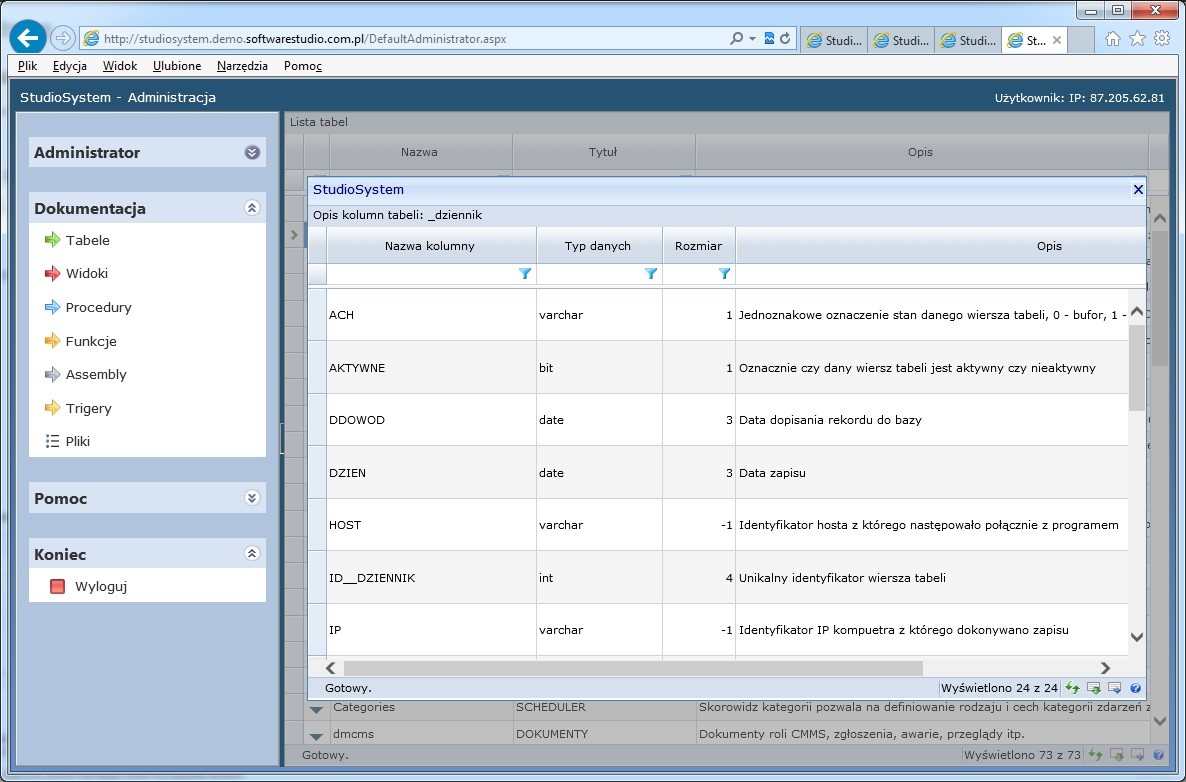This screenshot has height=782, width=1186.
Task: Open the Ulubione menu
Action: coord(177,66)
